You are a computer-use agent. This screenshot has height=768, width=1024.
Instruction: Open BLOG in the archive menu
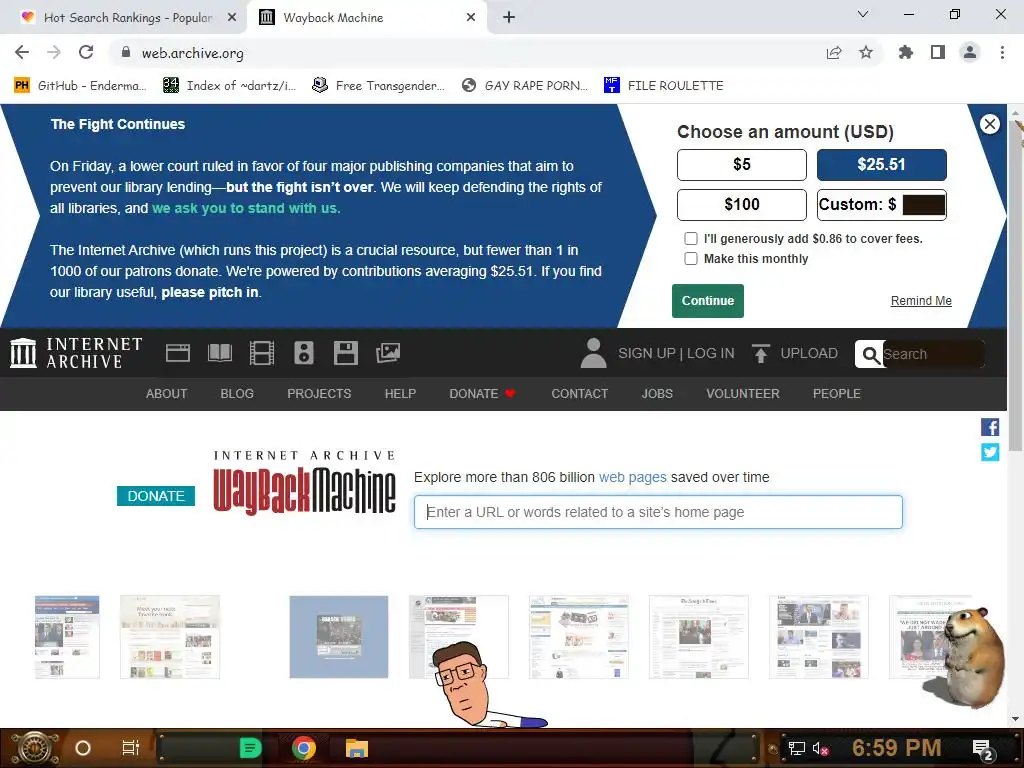(x=237, y=394)
